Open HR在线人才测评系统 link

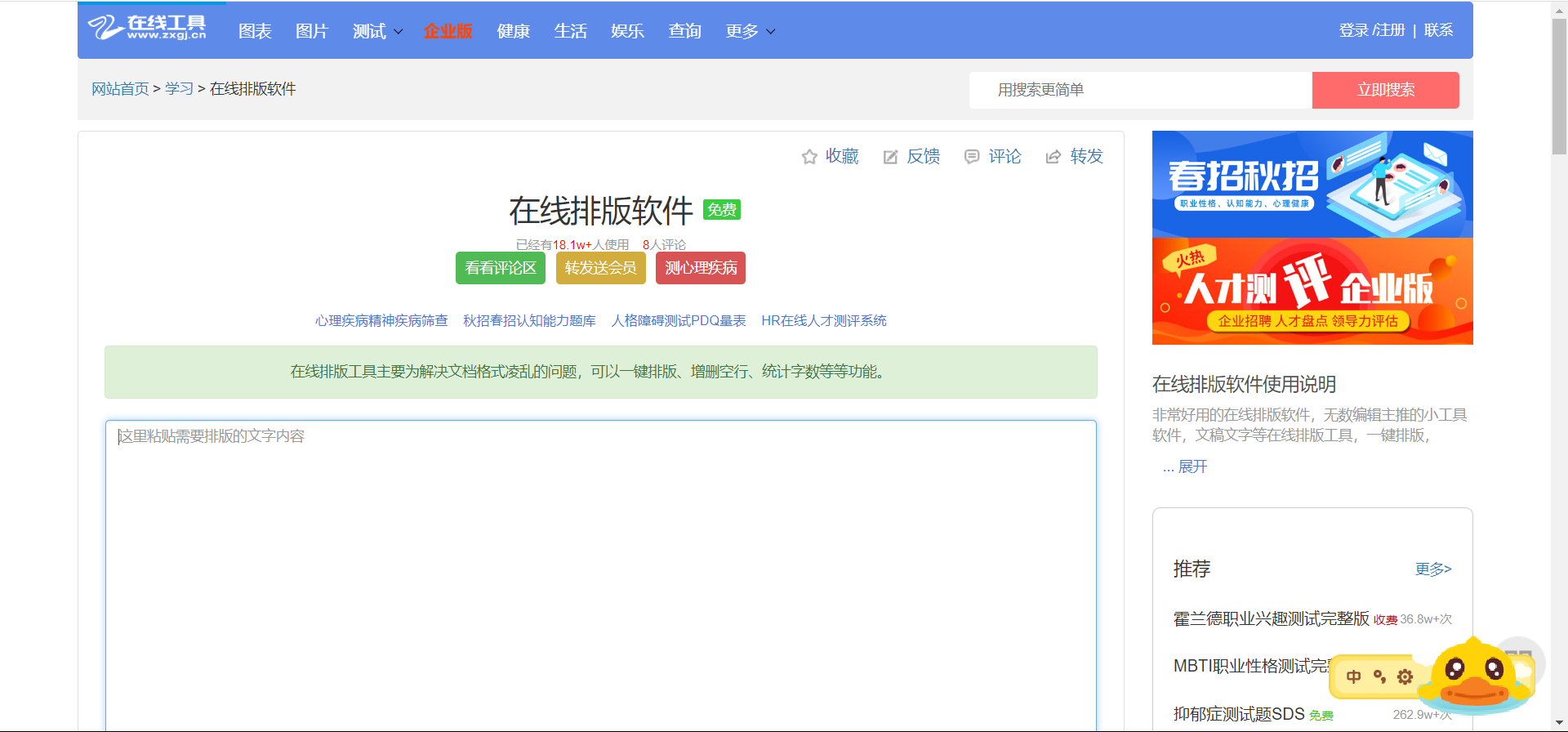click(x=824, y=321)
